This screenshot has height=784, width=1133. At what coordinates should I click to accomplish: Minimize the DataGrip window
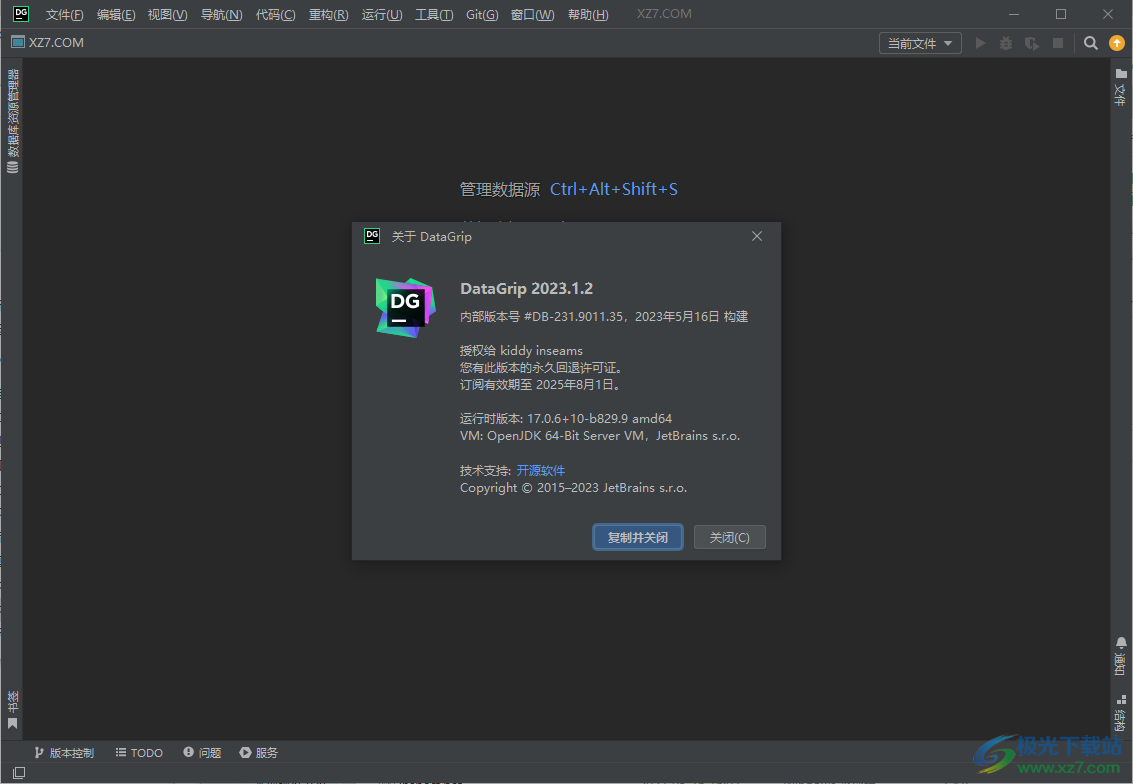pos(1014,14)
